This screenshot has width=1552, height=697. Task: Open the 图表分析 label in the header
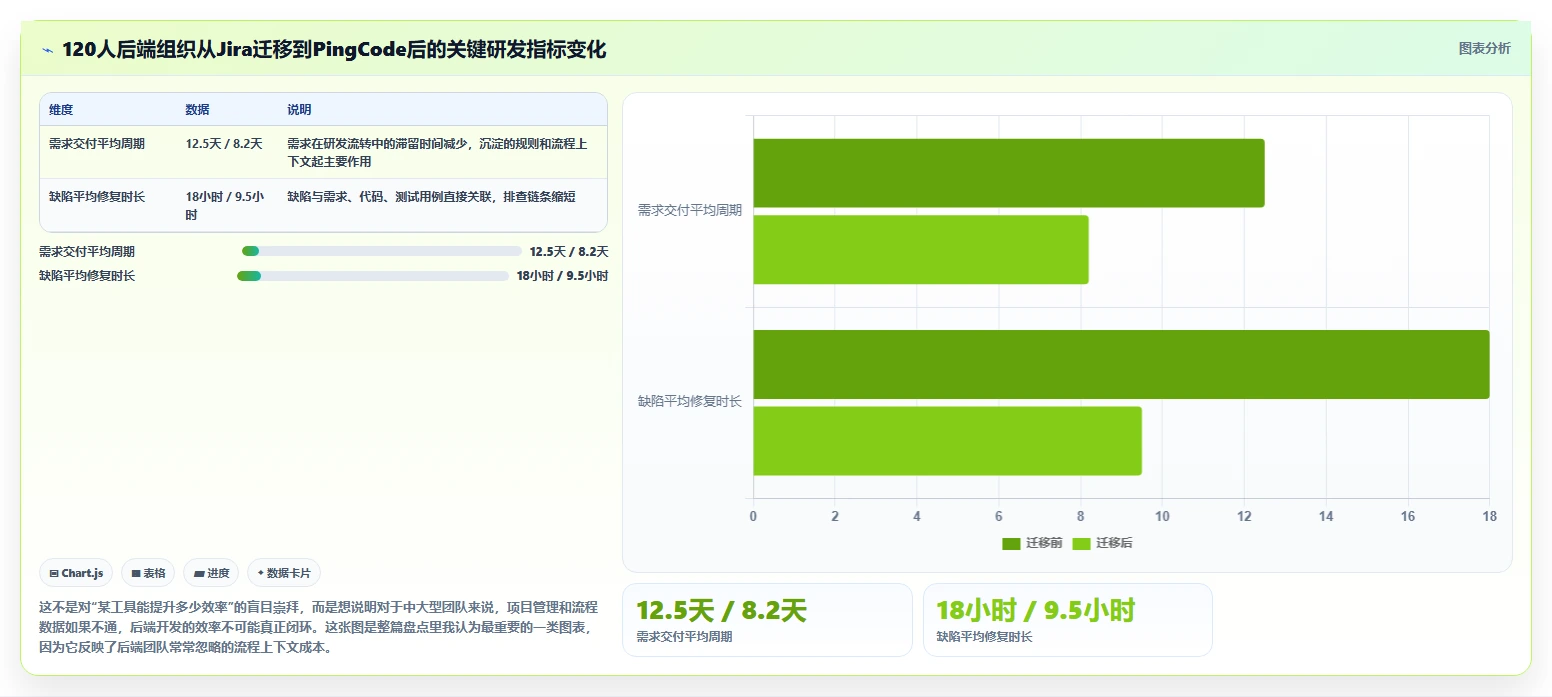tap(1484, 48)
